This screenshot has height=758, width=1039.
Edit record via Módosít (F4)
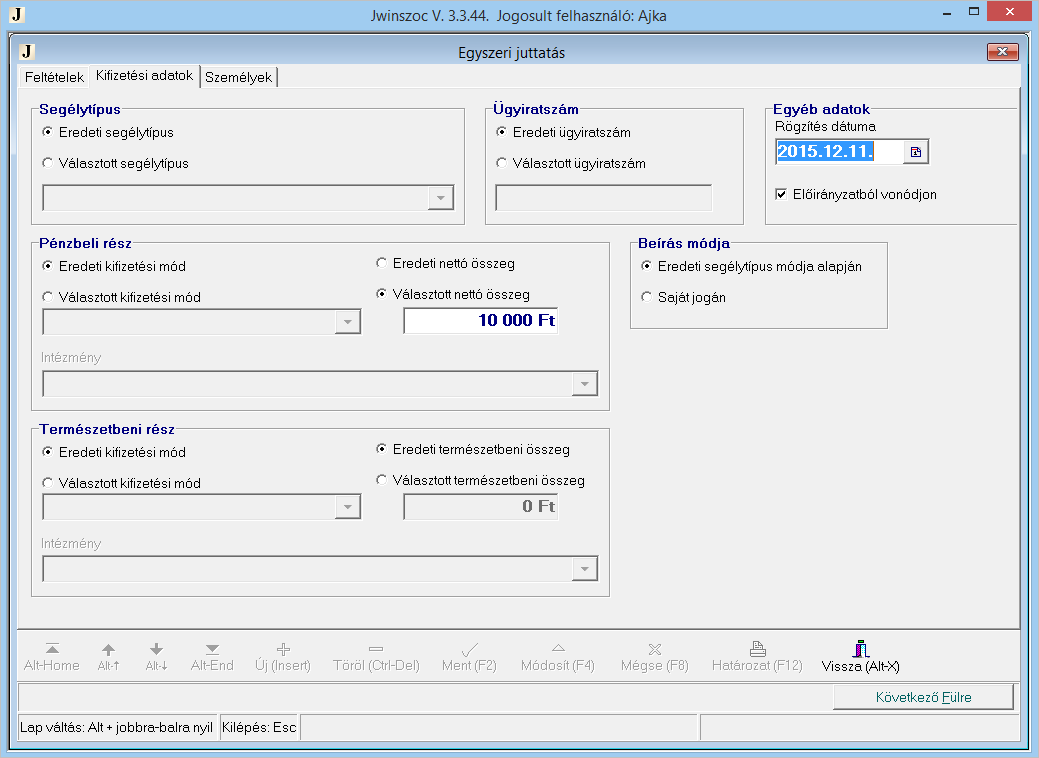pos(558,657)
